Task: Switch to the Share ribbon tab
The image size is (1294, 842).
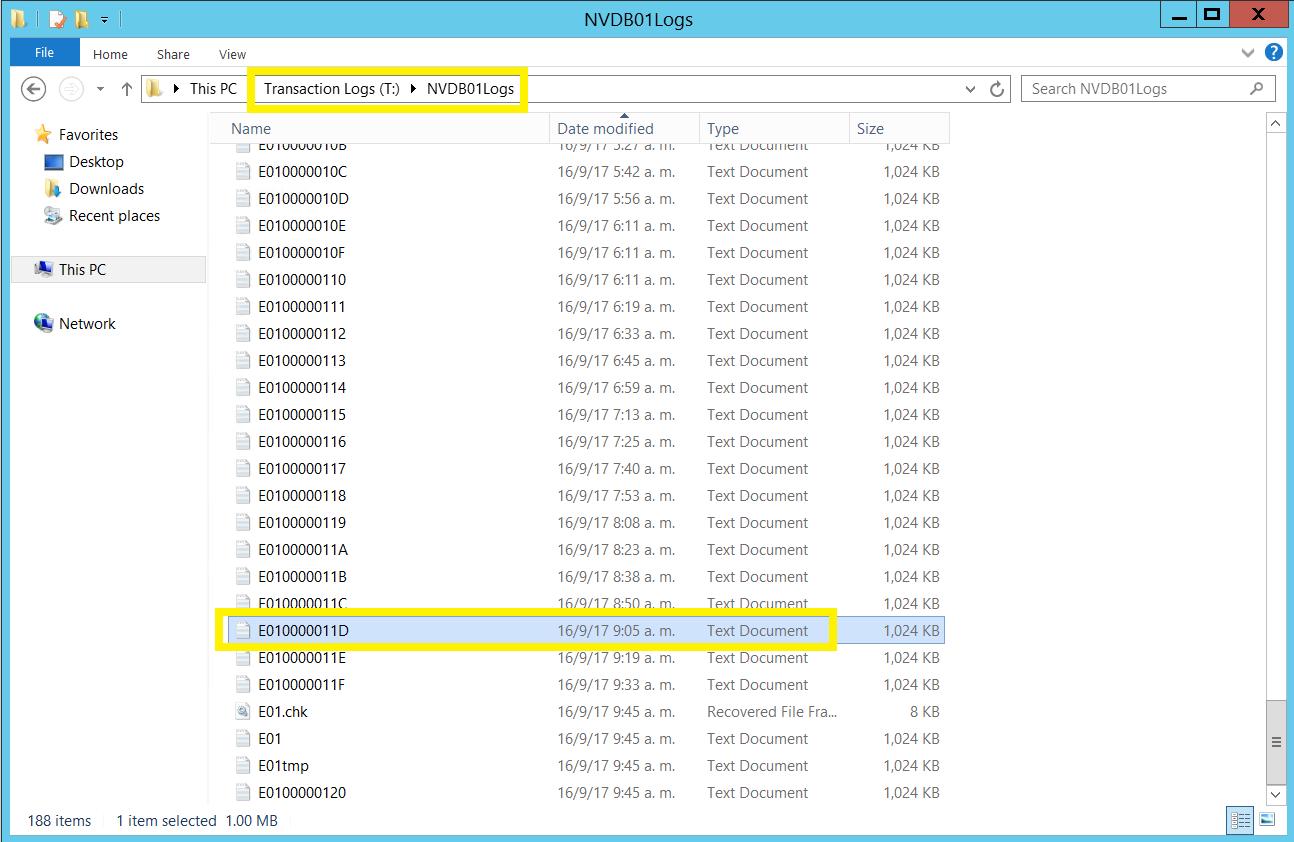Action: point(173,54)
